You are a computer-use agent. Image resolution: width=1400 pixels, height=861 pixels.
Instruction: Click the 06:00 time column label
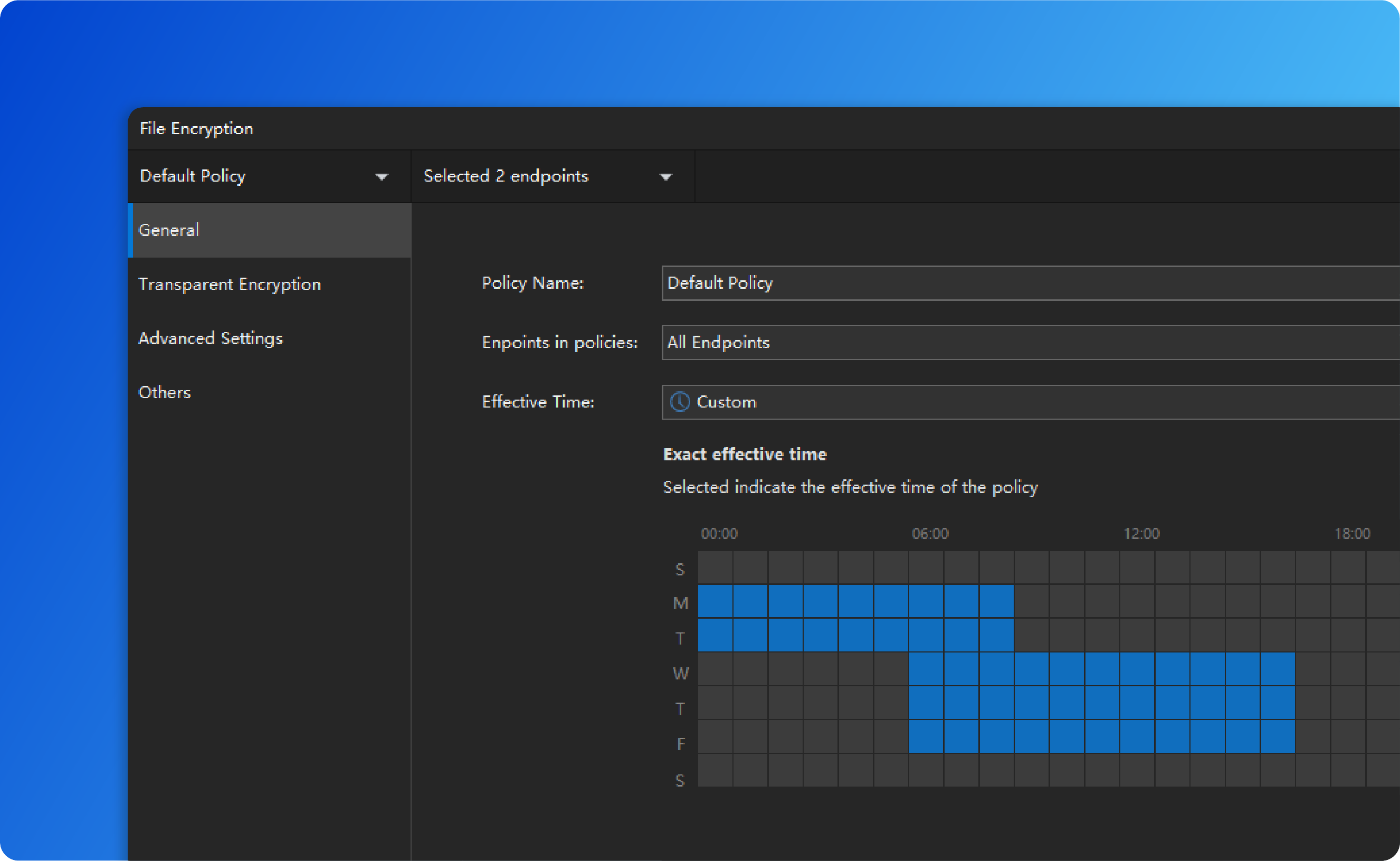(930, 534)
